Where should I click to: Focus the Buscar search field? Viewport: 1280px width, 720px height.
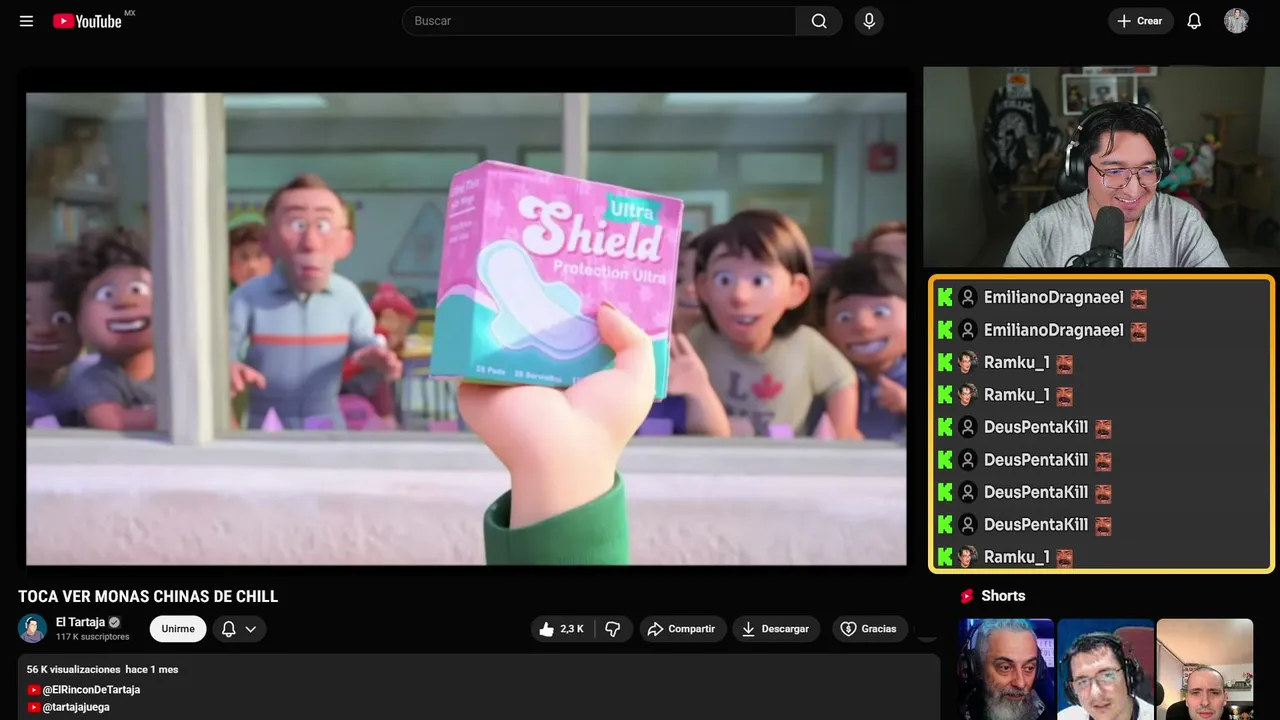tap(598, 21)
